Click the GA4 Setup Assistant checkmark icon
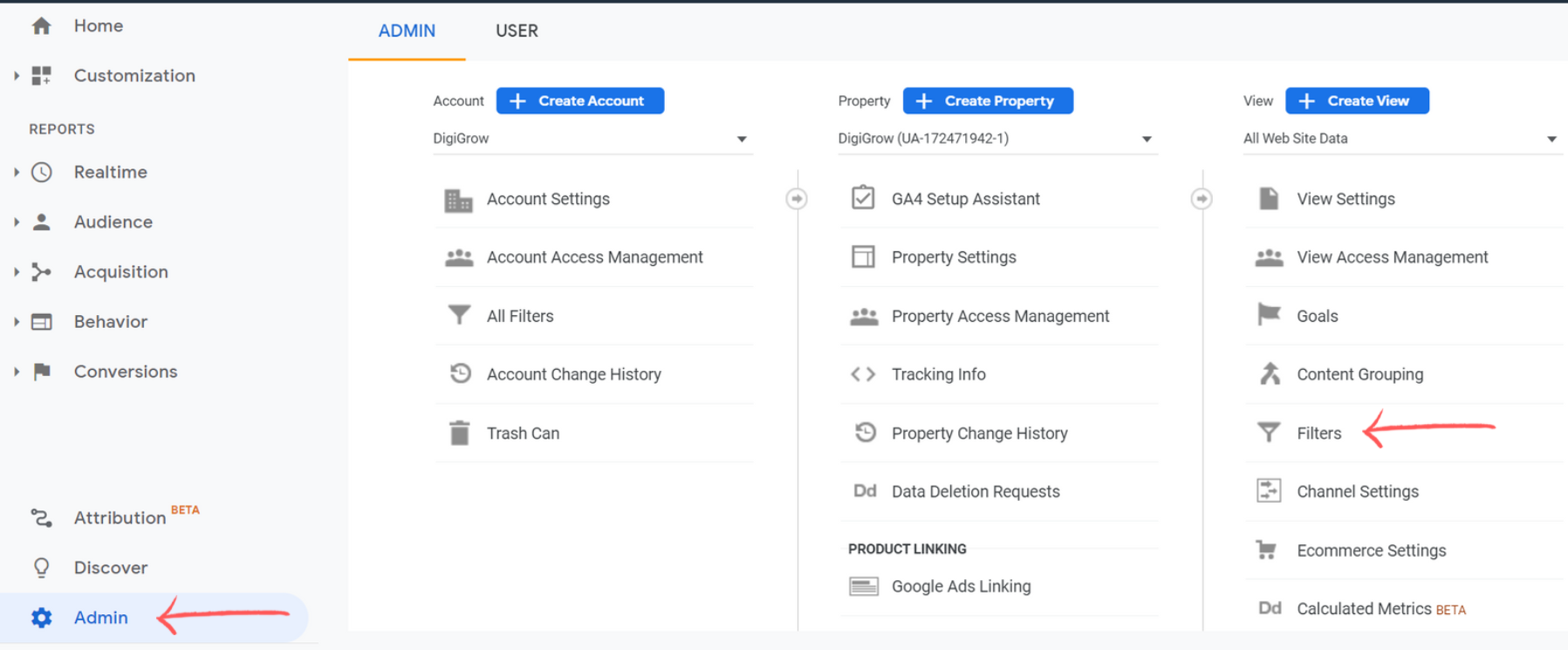The image size is (1568, 650). (x=863, y=198)
